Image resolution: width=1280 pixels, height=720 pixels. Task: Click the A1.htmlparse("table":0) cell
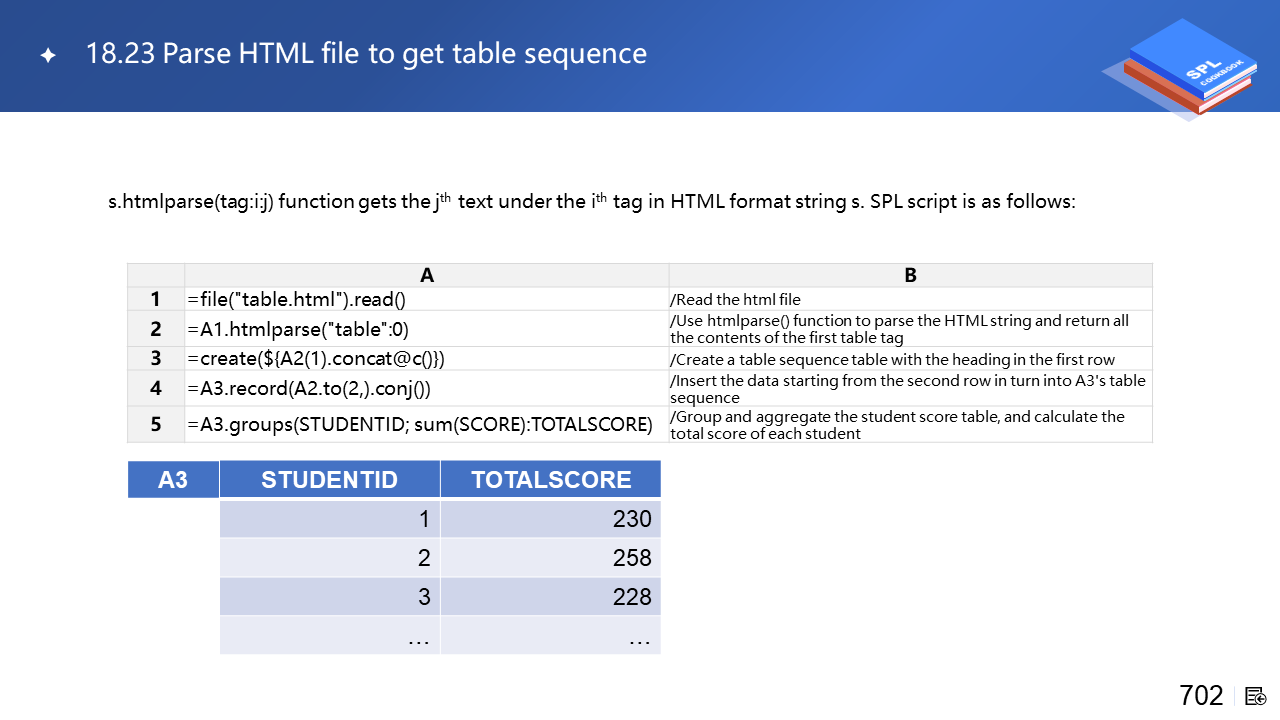point(298,329)
